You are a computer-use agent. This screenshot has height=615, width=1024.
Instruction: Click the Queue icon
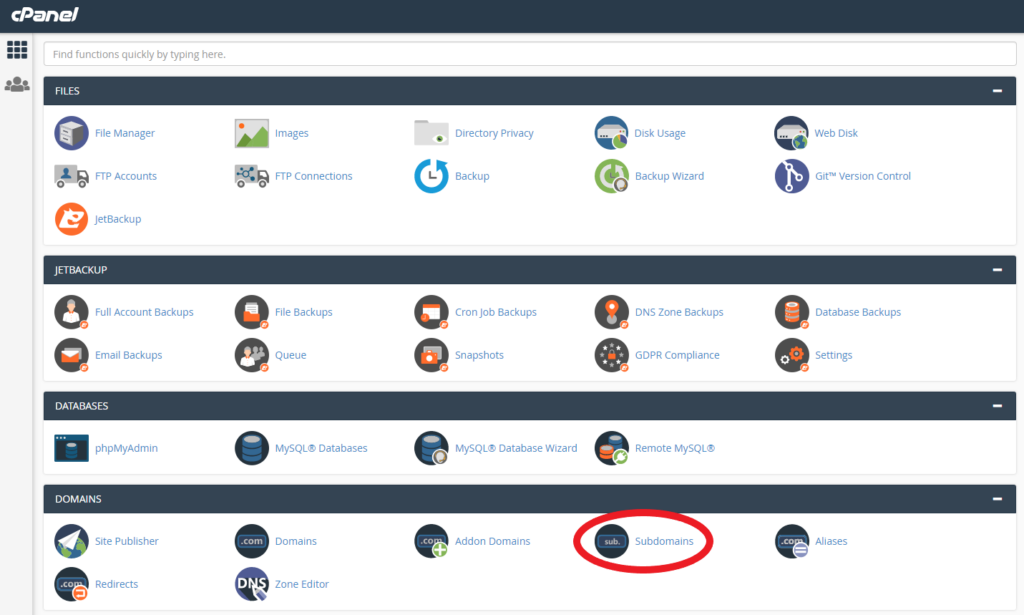click(251, 355)
